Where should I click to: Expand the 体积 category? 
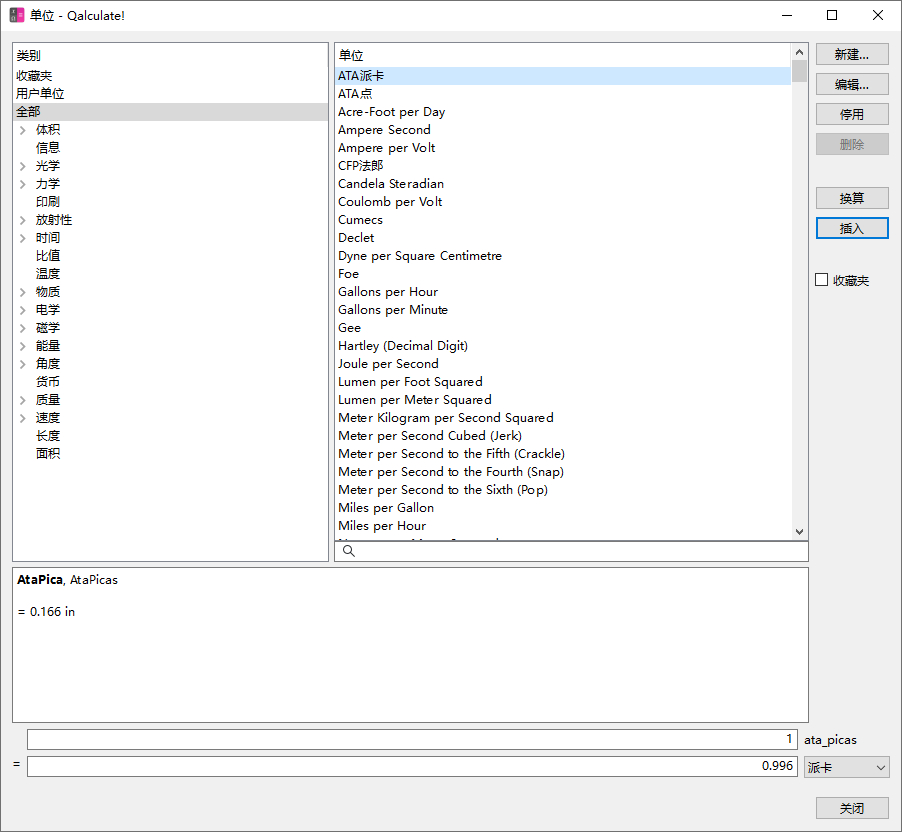(22, 130)
